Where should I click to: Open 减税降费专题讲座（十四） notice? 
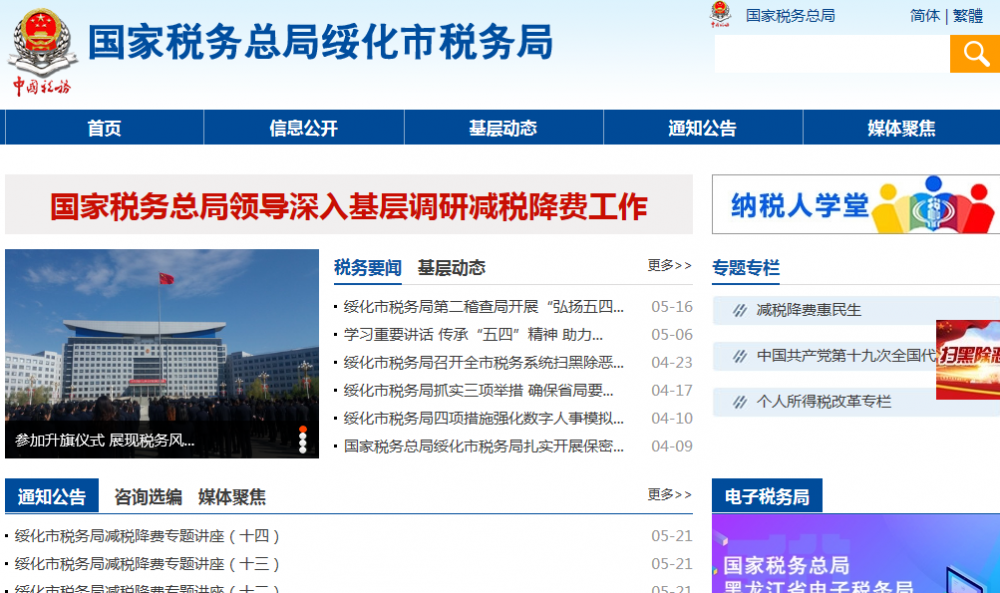pyautogui.click(x=148, y=536)
